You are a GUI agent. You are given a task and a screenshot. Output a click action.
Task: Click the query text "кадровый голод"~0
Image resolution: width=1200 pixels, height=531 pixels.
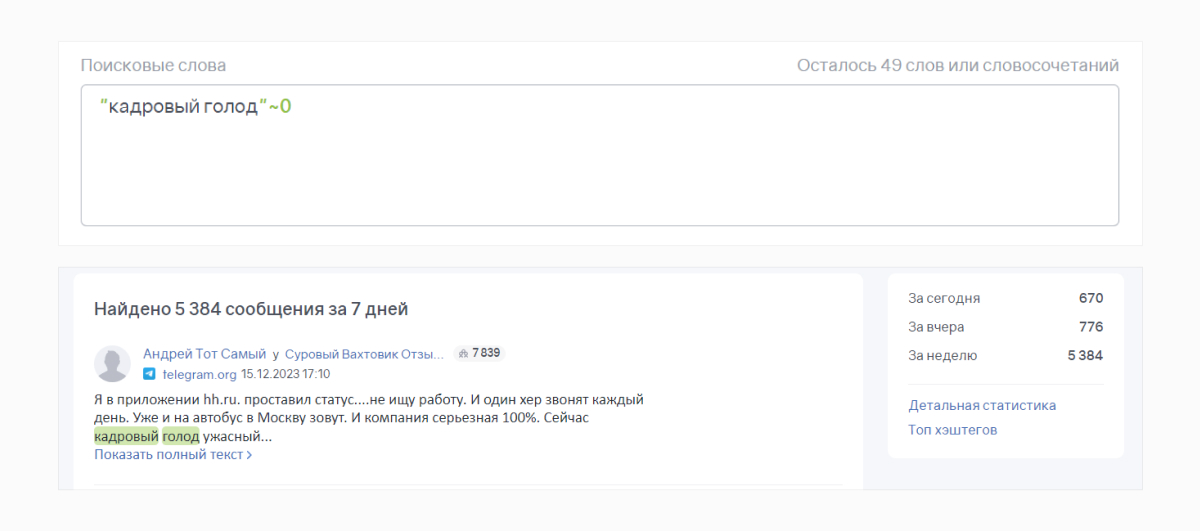click(195, 106)
